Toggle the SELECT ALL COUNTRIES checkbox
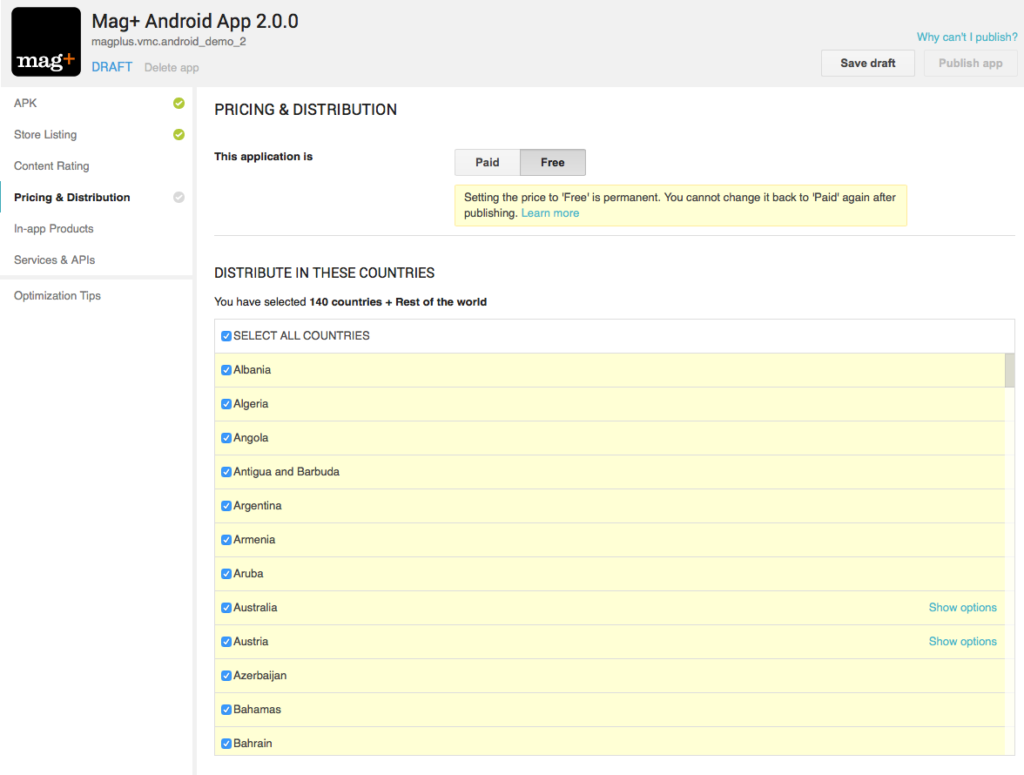1024x775 pixels. pos(226,336)
